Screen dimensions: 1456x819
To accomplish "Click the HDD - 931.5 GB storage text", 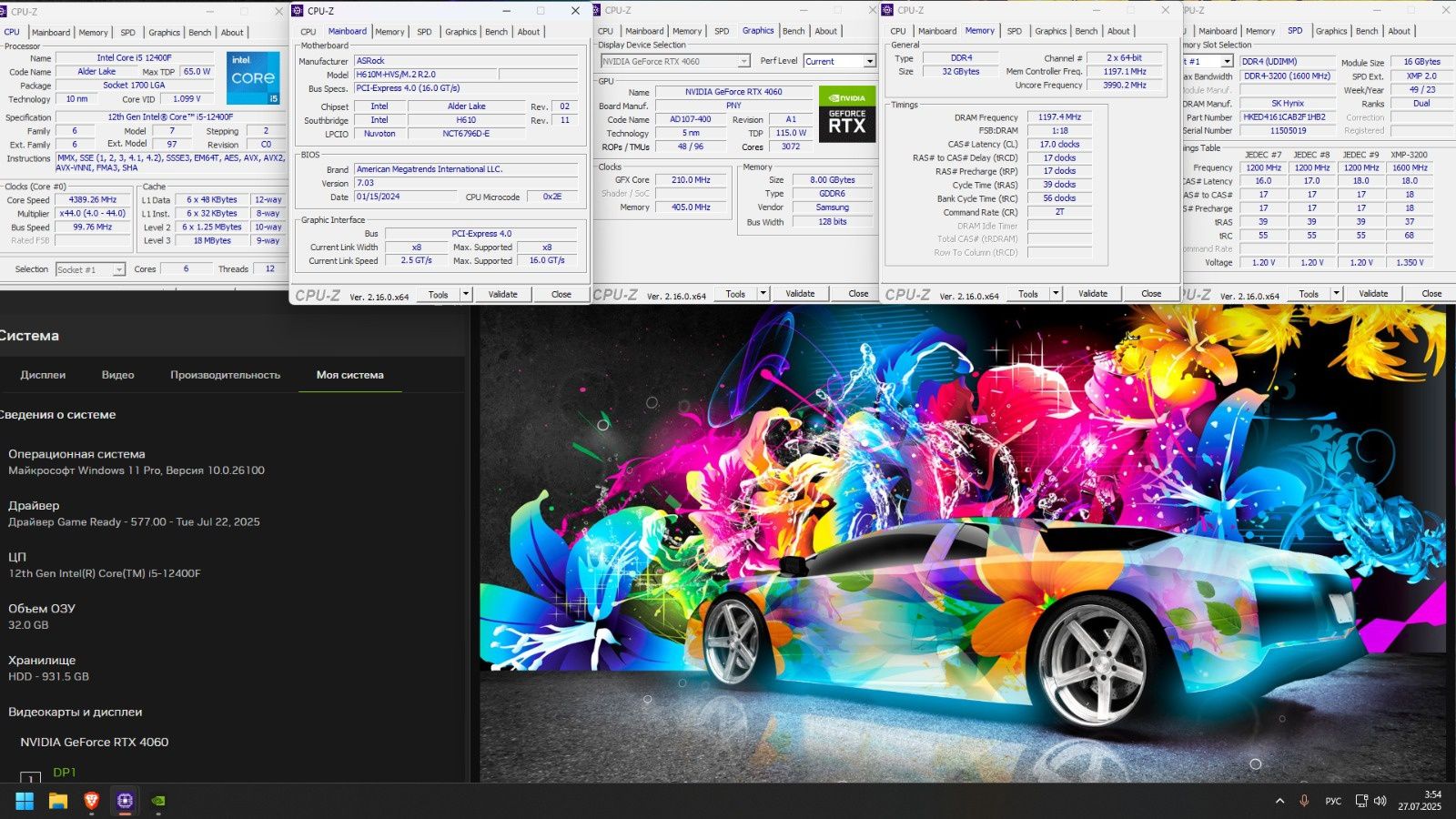I will [48, 677].
